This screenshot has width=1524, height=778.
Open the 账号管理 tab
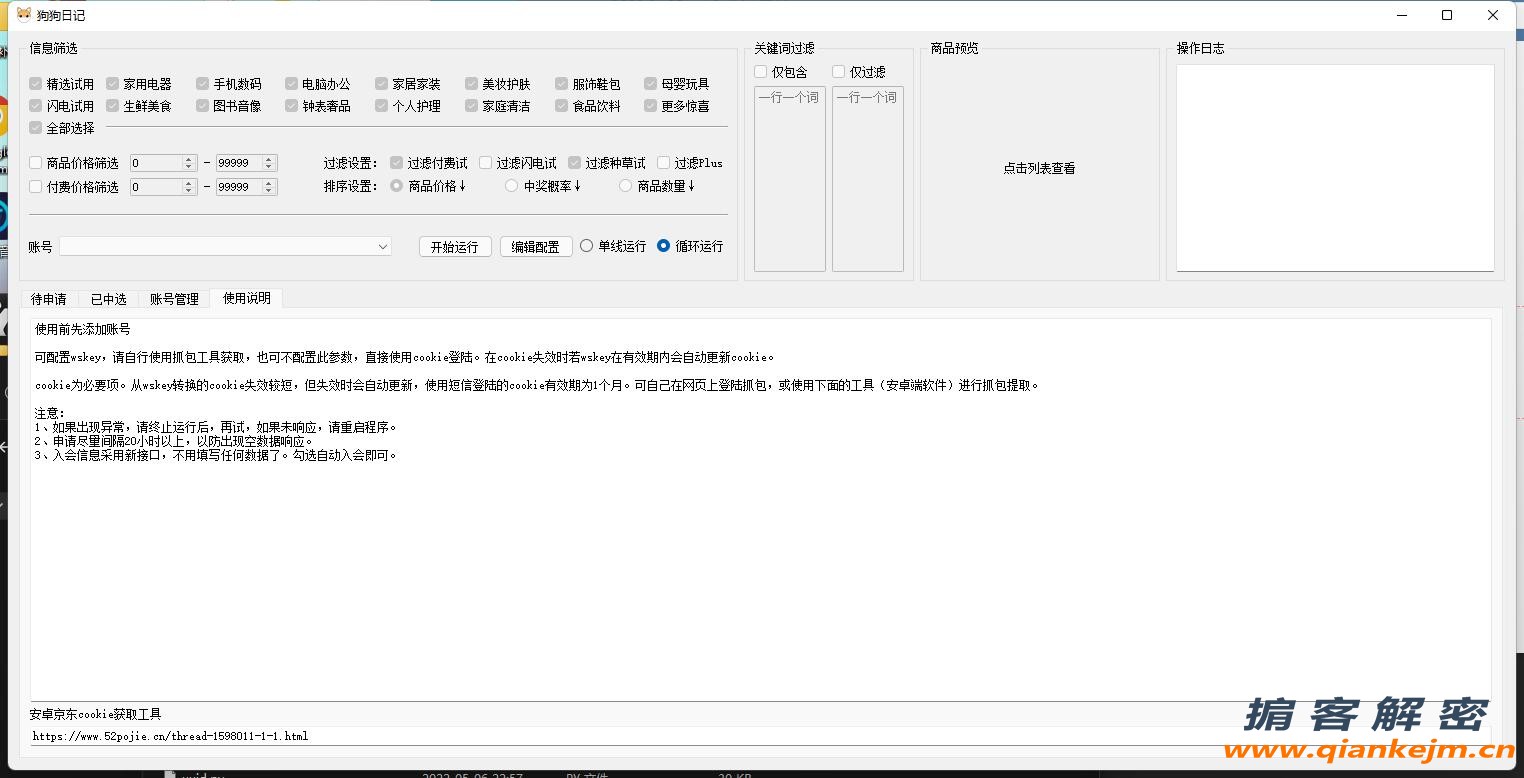(x=174, y=299)
